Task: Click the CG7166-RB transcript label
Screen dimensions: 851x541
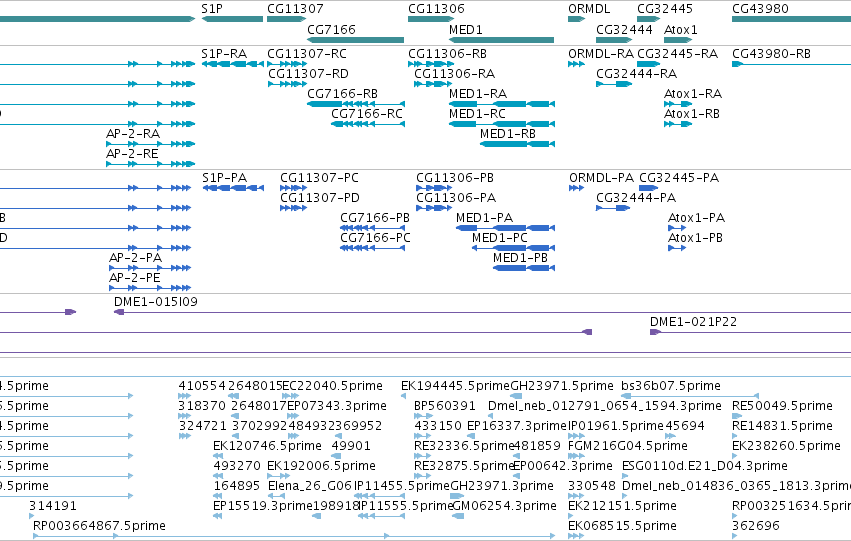Action: (342, 93)
